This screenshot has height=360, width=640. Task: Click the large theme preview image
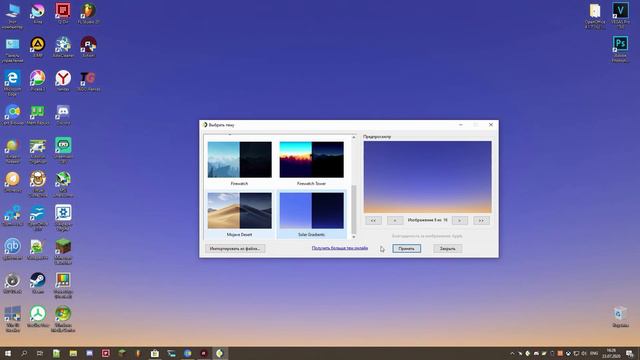[x=427, y=177]
